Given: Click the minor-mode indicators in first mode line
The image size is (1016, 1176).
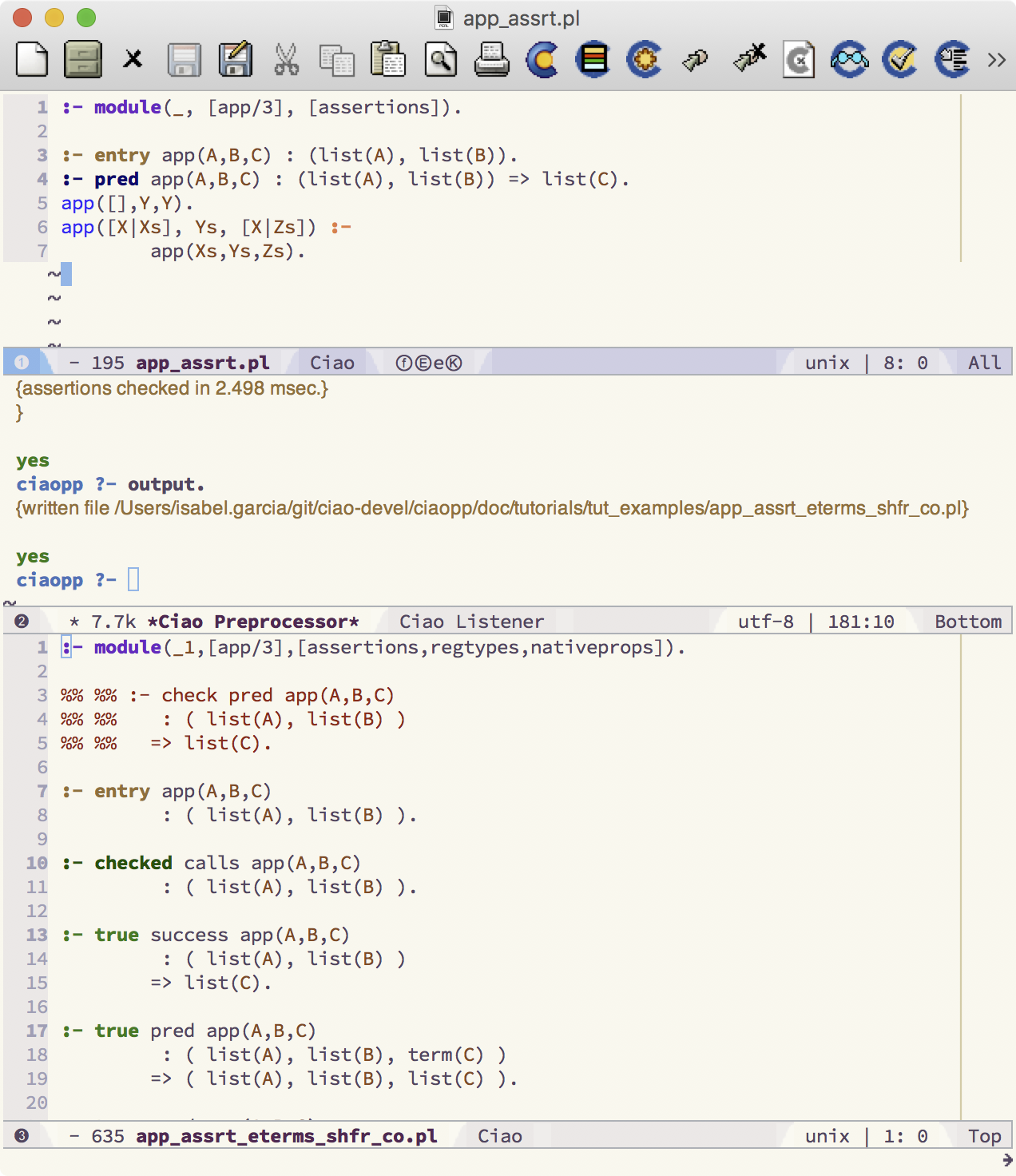Looking at the screenshot, I should [x=429, y=363].
